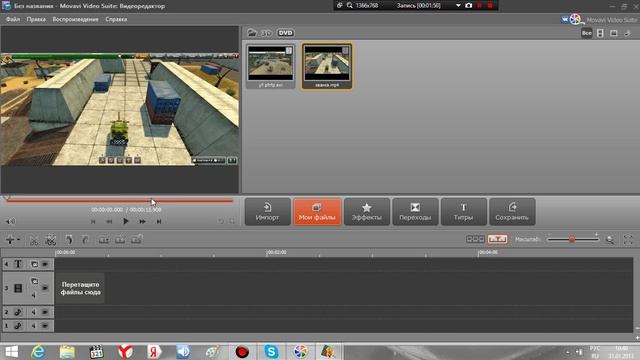Open the Windows Start button
This screenshot has width=640, height=360.
coord(12,351)
